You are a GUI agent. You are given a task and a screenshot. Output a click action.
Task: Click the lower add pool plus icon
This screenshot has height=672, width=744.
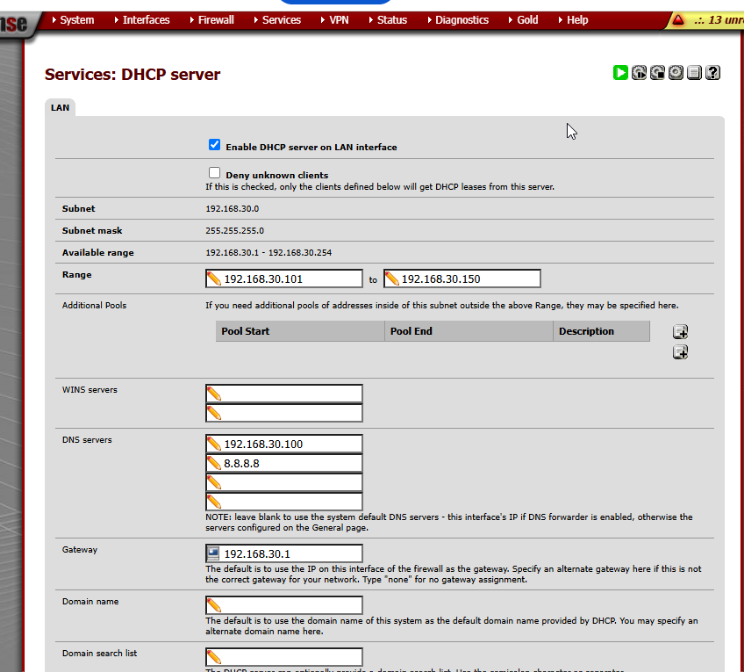pos(680,352)
